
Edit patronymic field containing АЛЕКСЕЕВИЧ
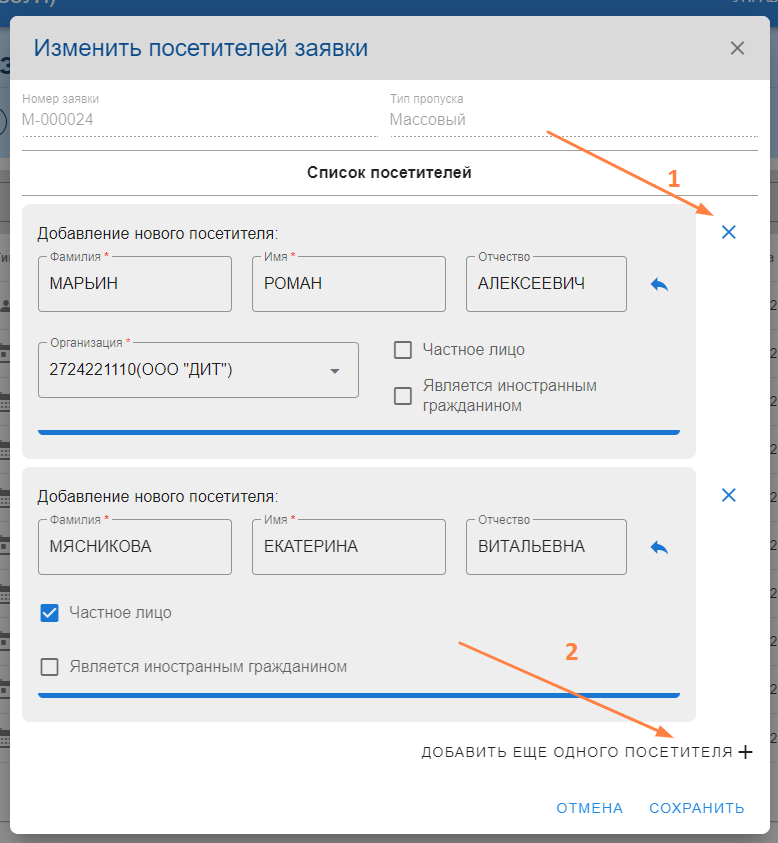(x=546, y=284)
